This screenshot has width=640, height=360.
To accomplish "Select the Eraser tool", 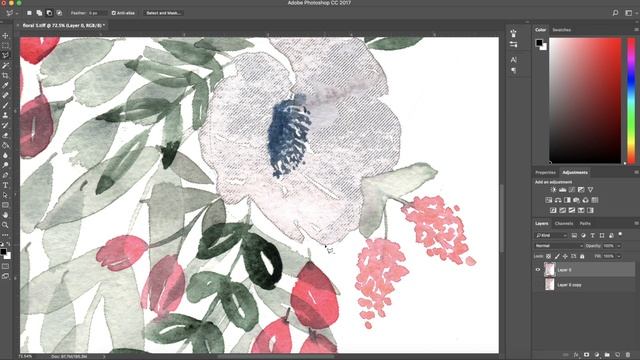I will [5, 135].
